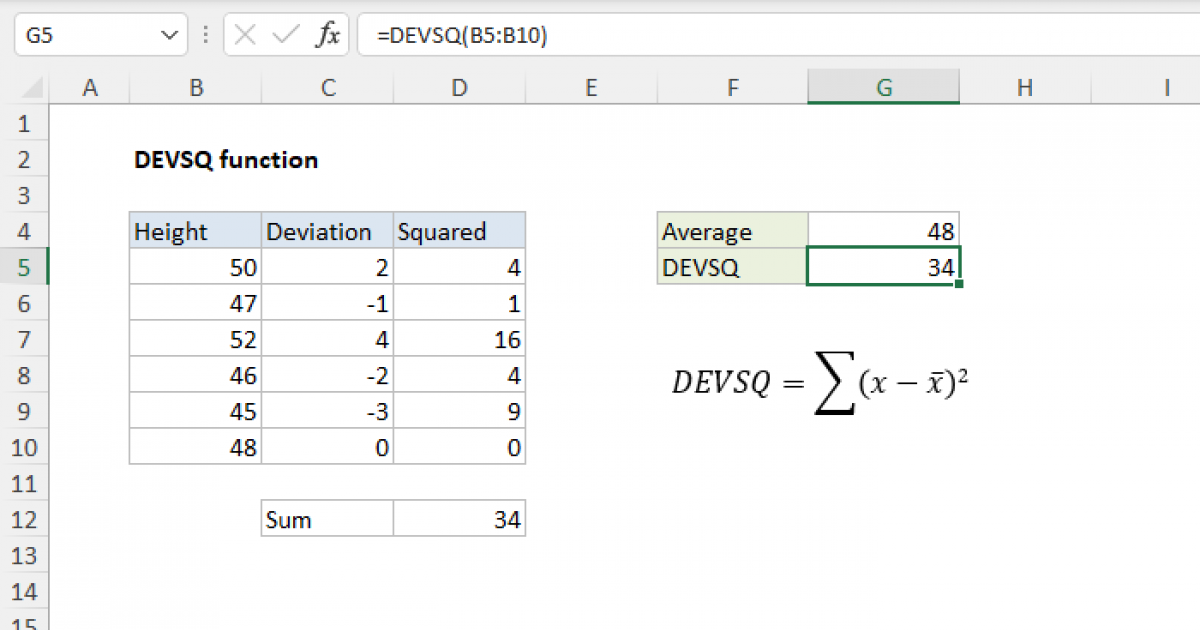Click the Average value cell 48 in G4
Image resolution: width=1200 pixels, height=630 pixels.
click(x=884, y=232)
